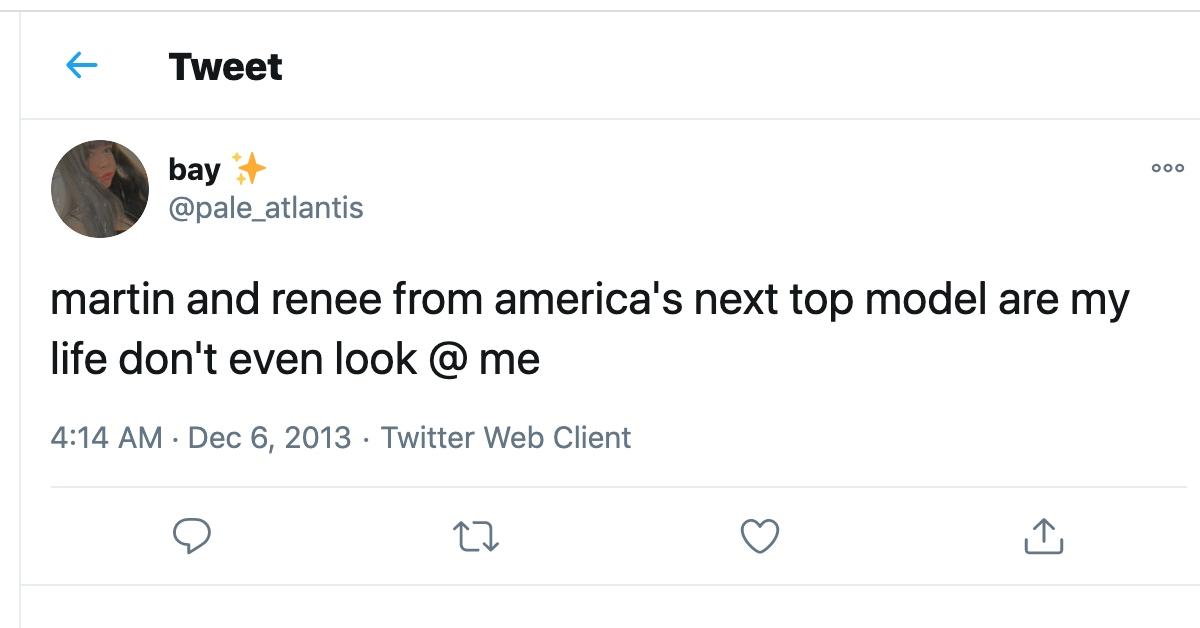Screen dimensions: 1200x628
Task: Retweet this tweet
Action: coord(476,537)
